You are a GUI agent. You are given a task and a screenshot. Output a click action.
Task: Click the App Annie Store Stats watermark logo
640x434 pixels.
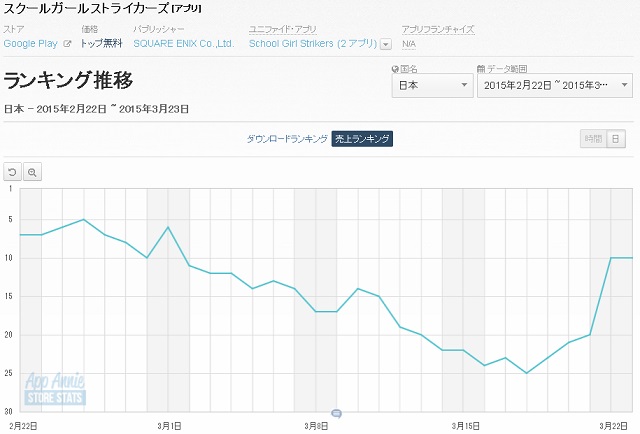point(57,390)
